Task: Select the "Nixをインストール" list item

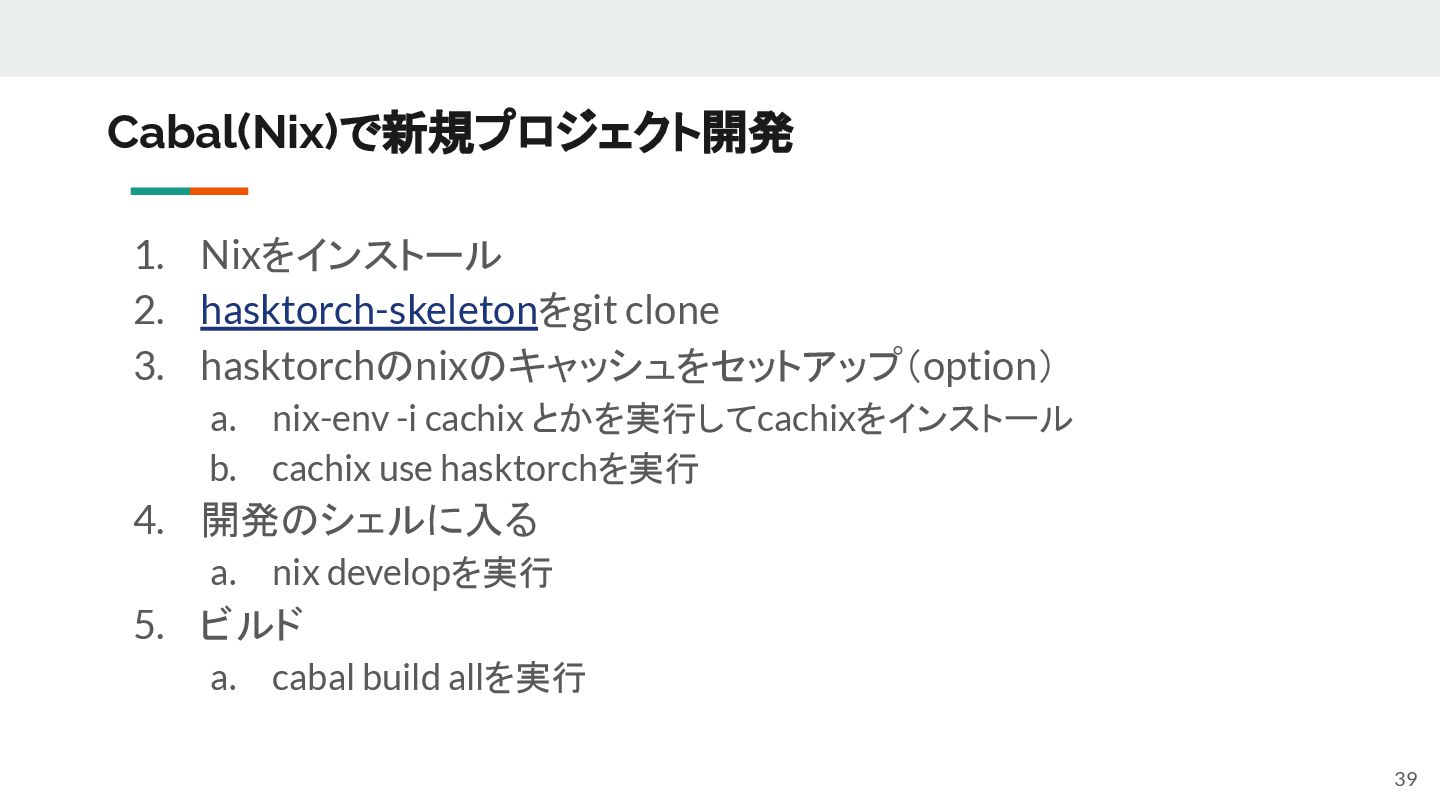Action: point(350,256)
